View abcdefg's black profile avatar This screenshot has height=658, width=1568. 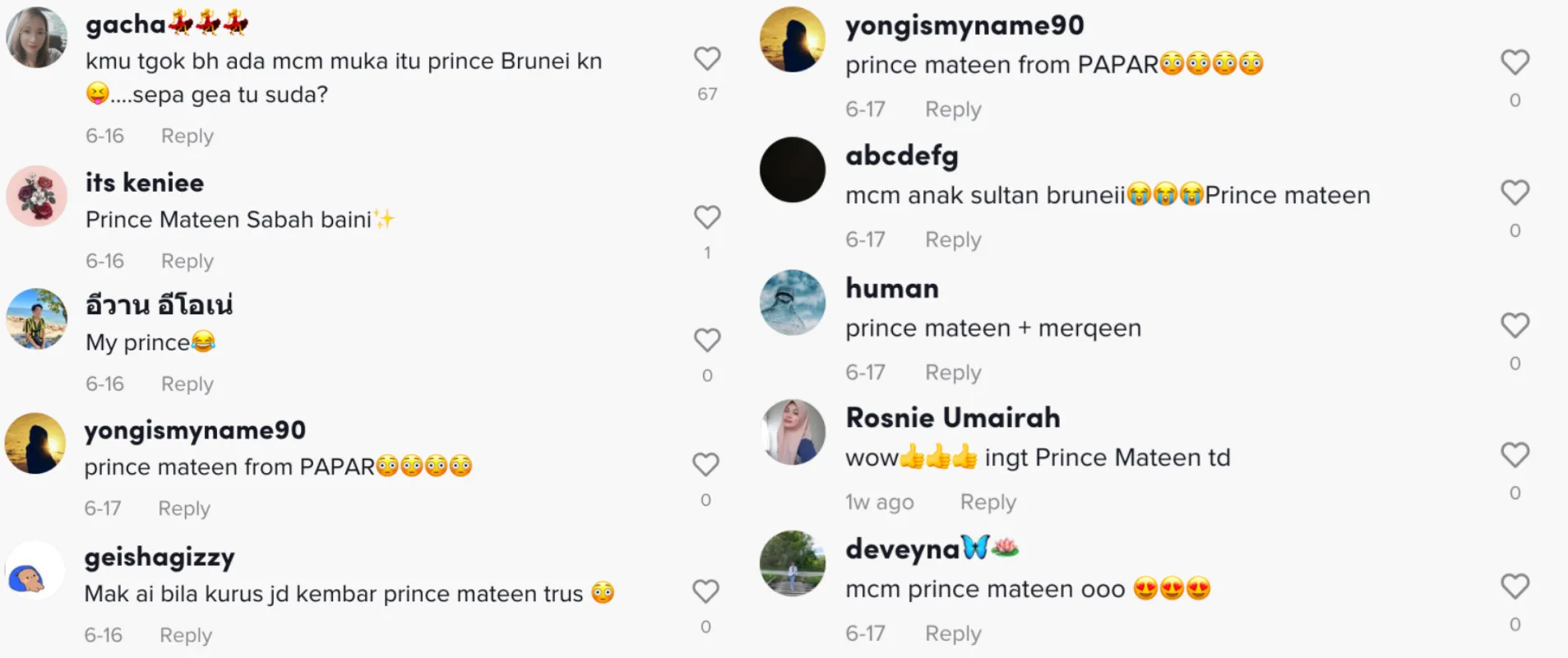coord(793,170)
